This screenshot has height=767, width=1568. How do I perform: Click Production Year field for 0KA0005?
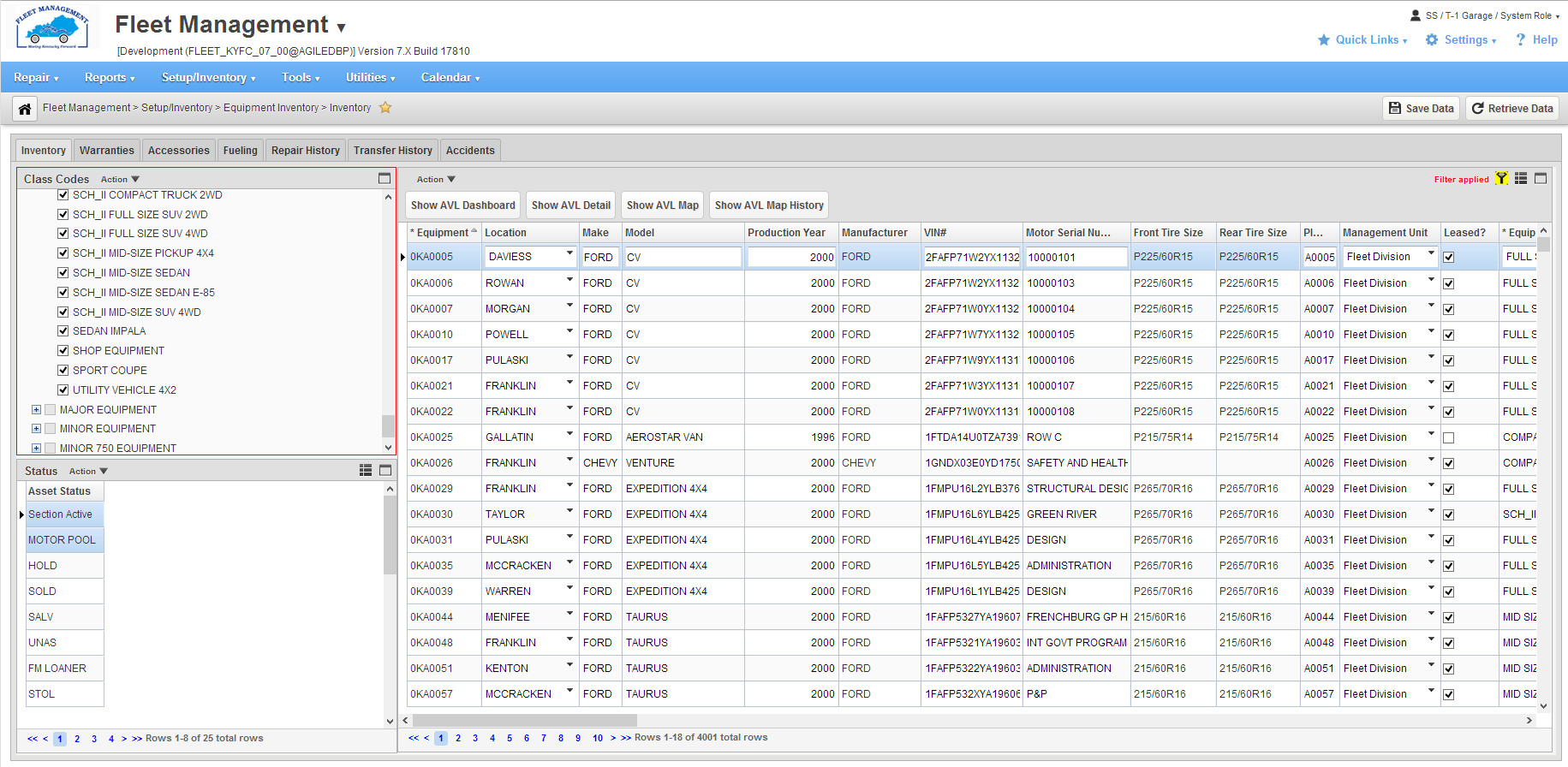791,257
